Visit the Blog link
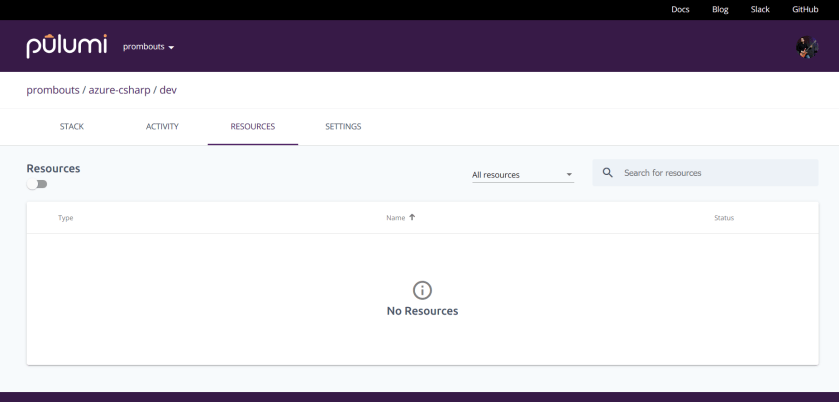 720,9
